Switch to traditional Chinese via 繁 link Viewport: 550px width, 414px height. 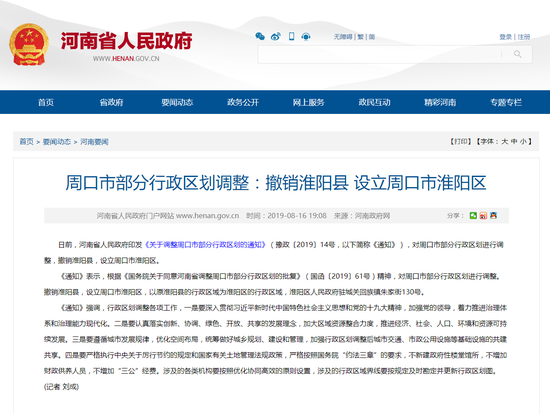360,37
